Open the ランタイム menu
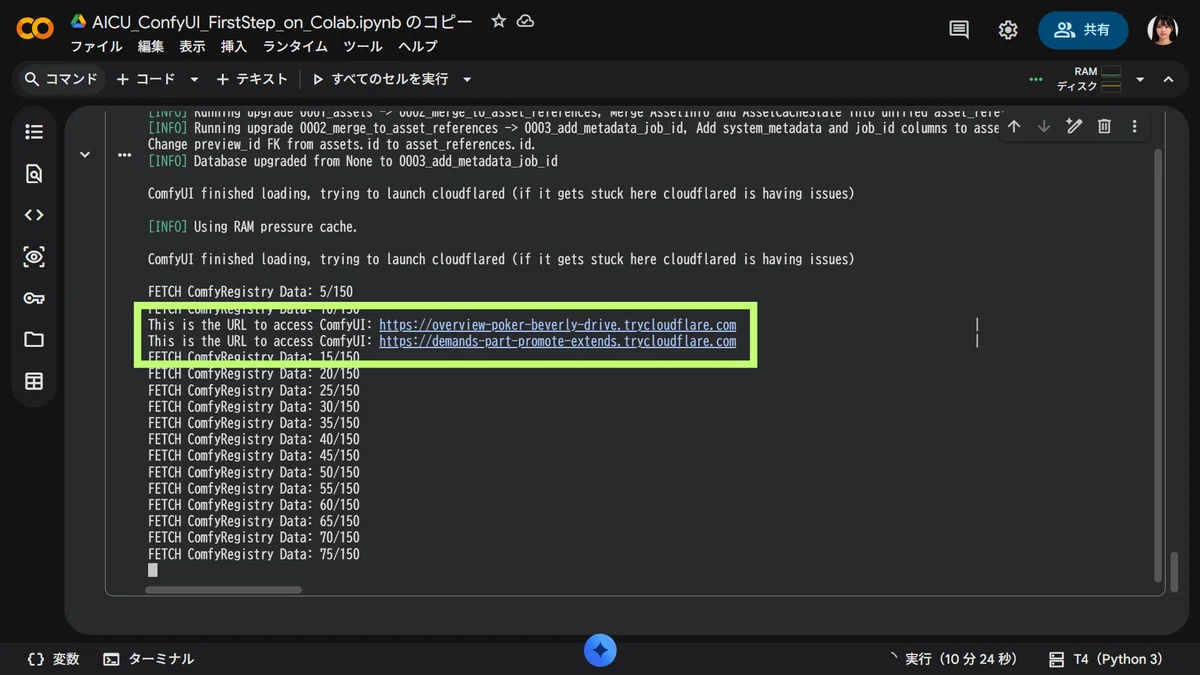The height and width of the screenshot is (675, 1200). (x=295, y=47)
